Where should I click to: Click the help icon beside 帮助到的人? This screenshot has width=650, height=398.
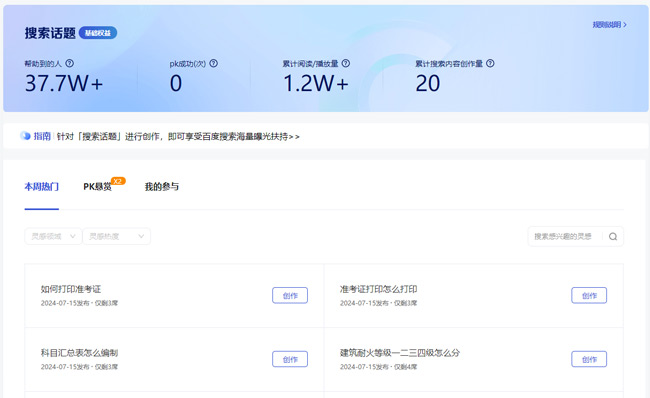click(x=70, y=63)
